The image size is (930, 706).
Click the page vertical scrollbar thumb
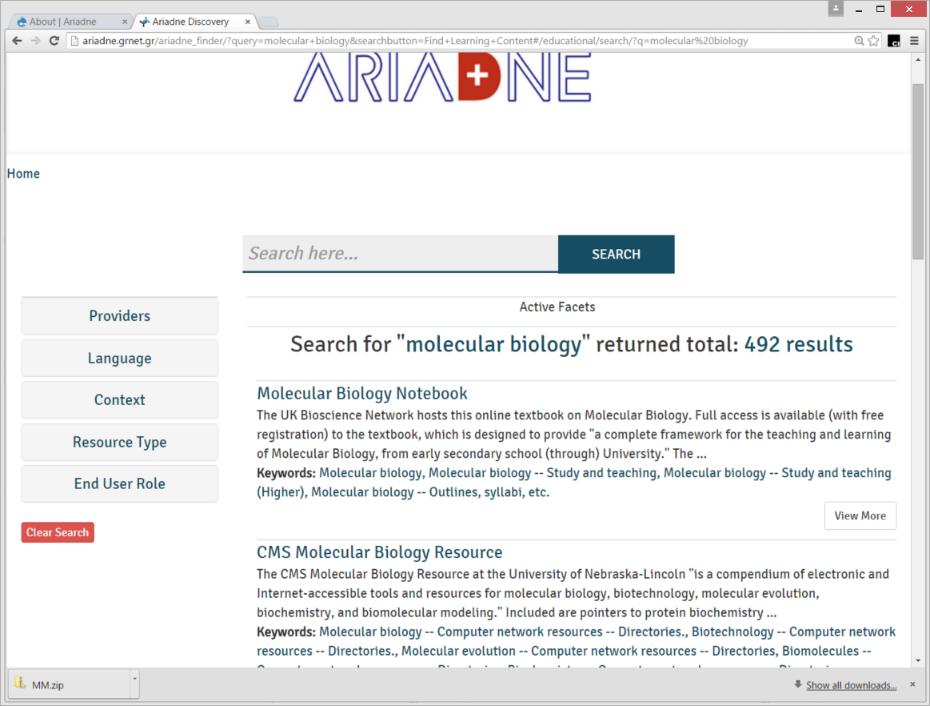(918, 171)
